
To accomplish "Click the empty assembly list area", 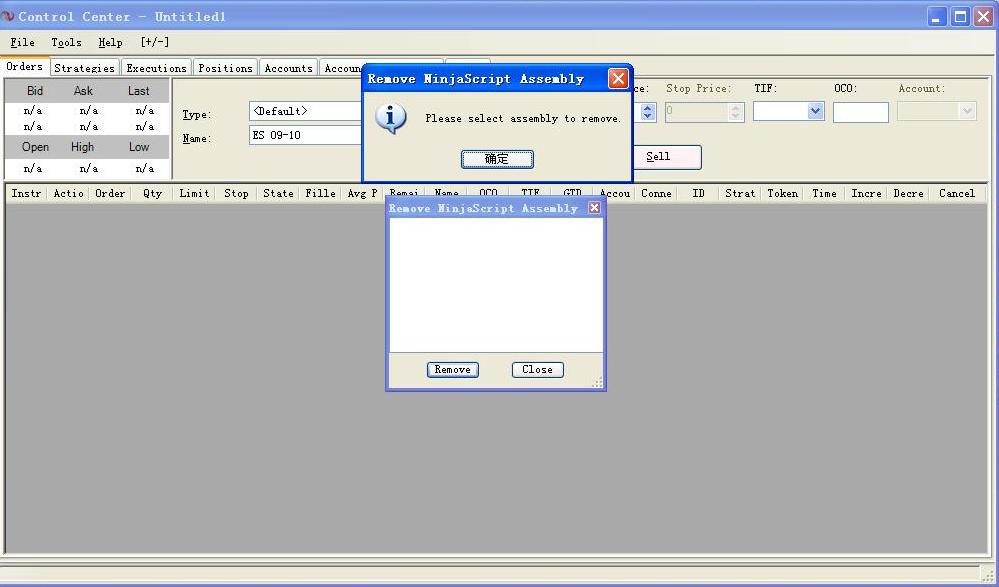I will (496, 285).
